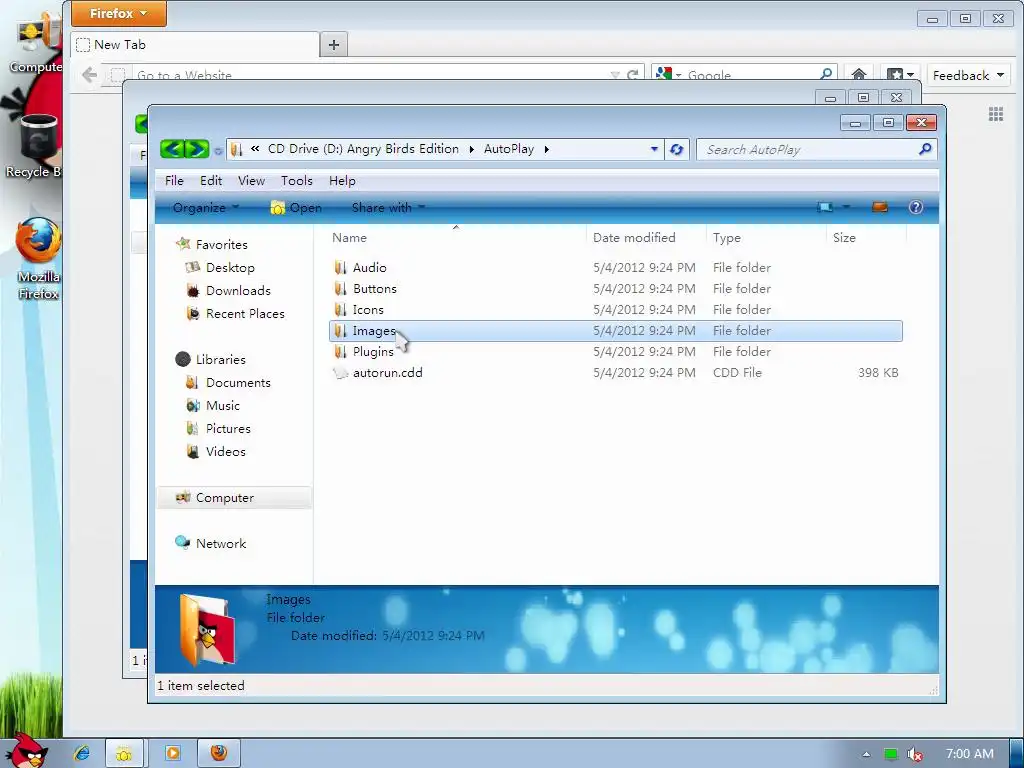The image size is (1024, 768).
Task: Click the date modified value in details pane
Action: 433,635
